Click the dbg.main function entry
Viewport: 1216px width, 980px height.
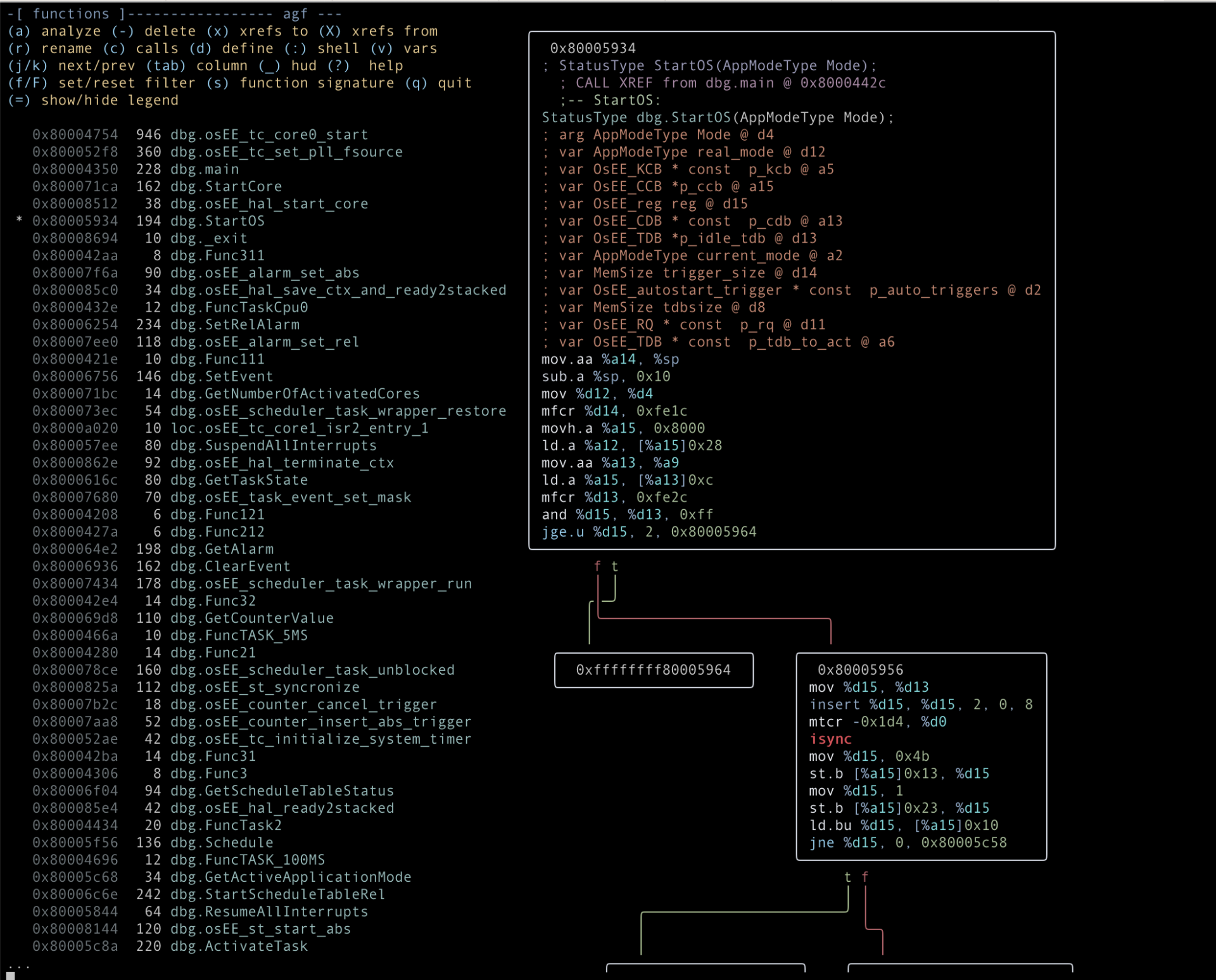coord(136,169)
